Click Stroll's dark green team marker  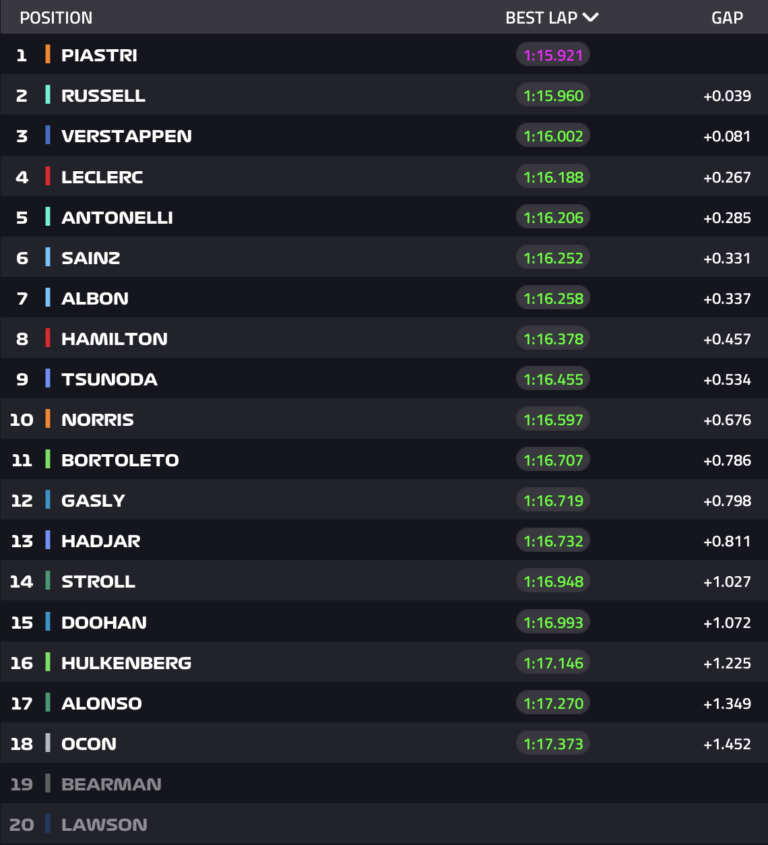pos(47,581)
